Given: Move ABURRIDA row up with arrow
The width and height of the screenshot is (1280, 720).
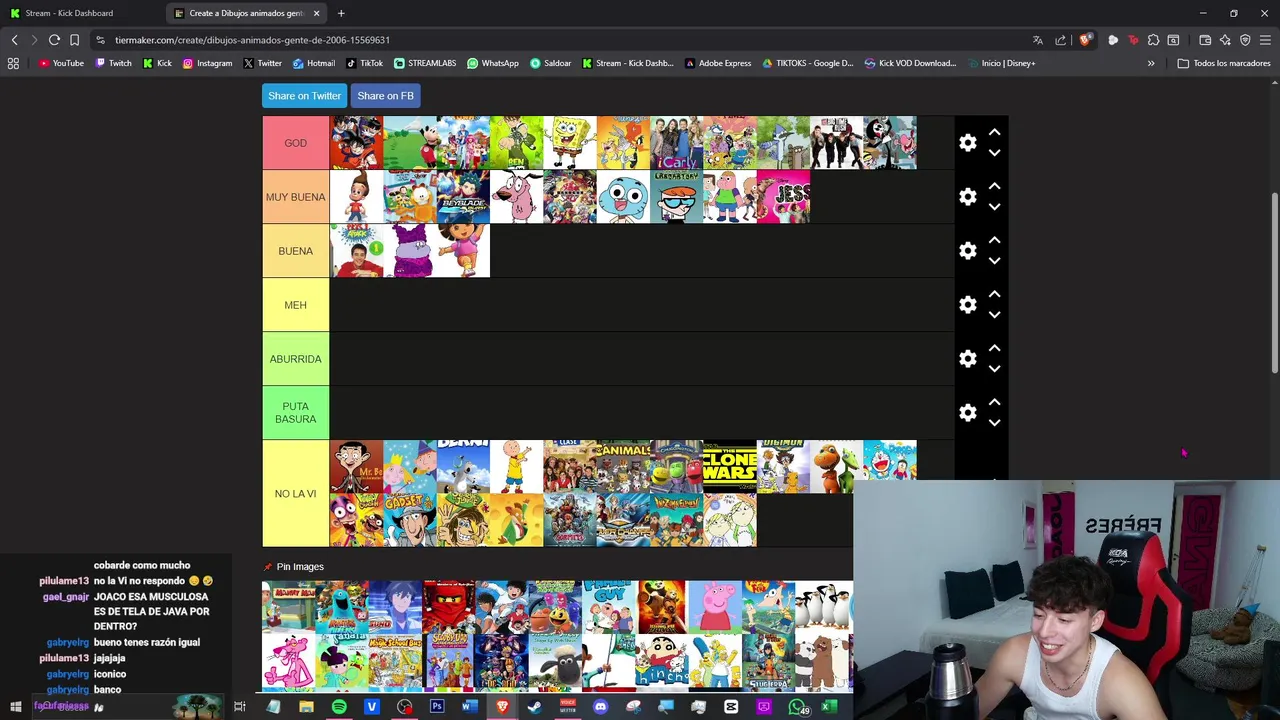Looking at the screenshot, I should coord(994,348).
